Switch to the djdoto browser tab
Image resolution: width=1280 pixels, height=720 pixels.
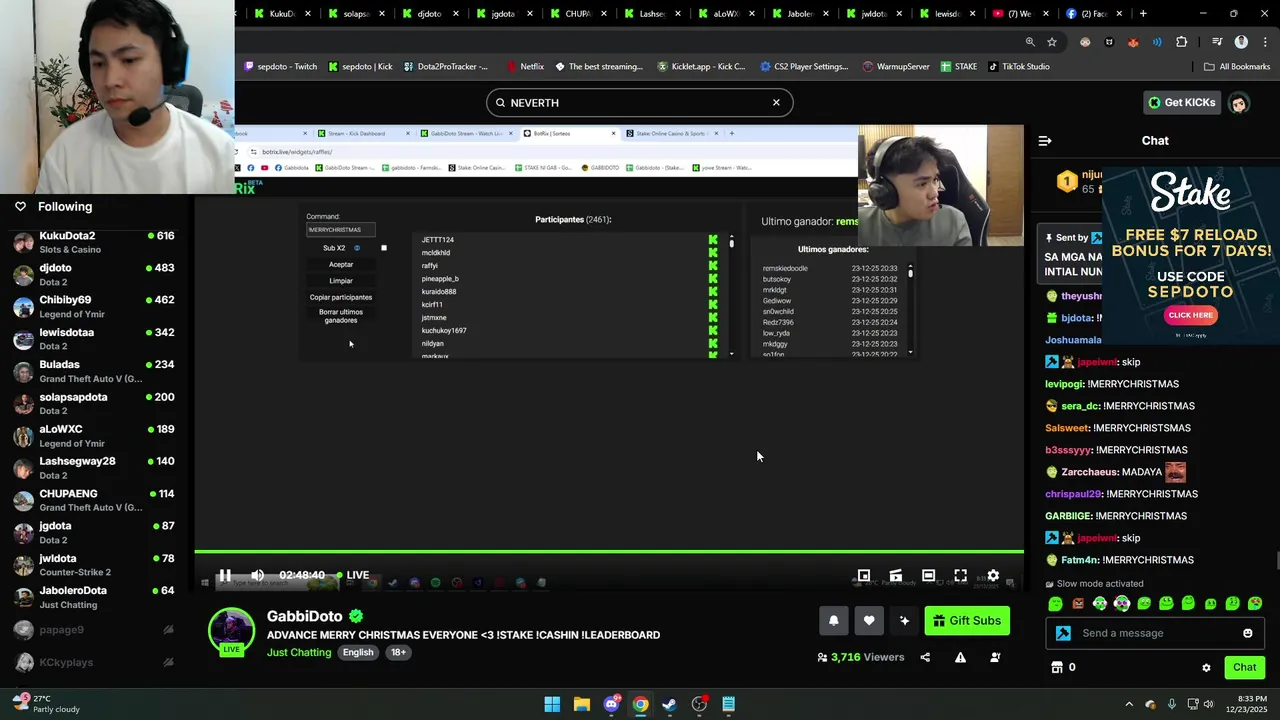point(428,14)
